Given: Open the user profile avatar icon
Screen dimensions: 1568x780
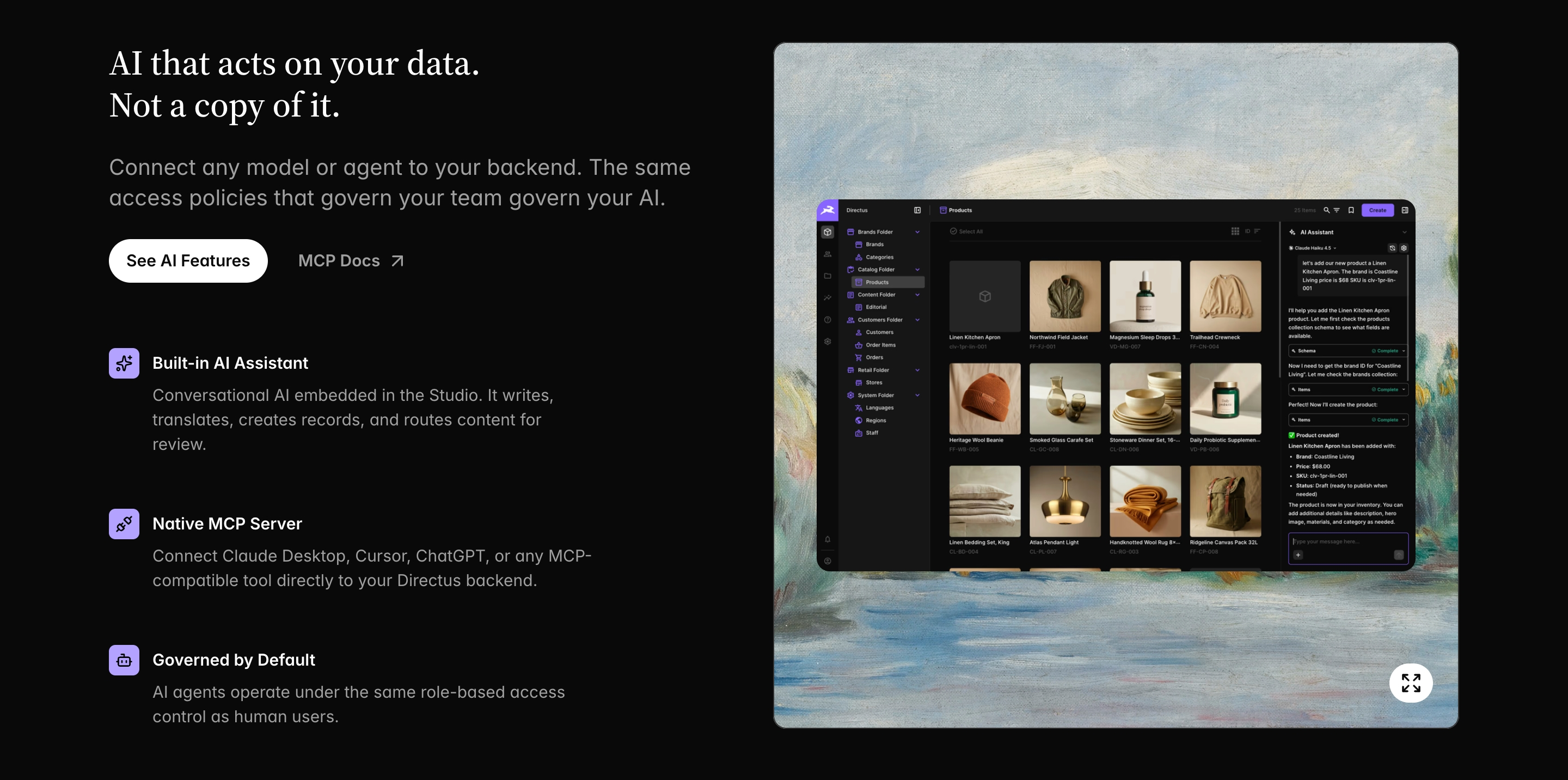Looking at the screenshot, I should [827, 561].
